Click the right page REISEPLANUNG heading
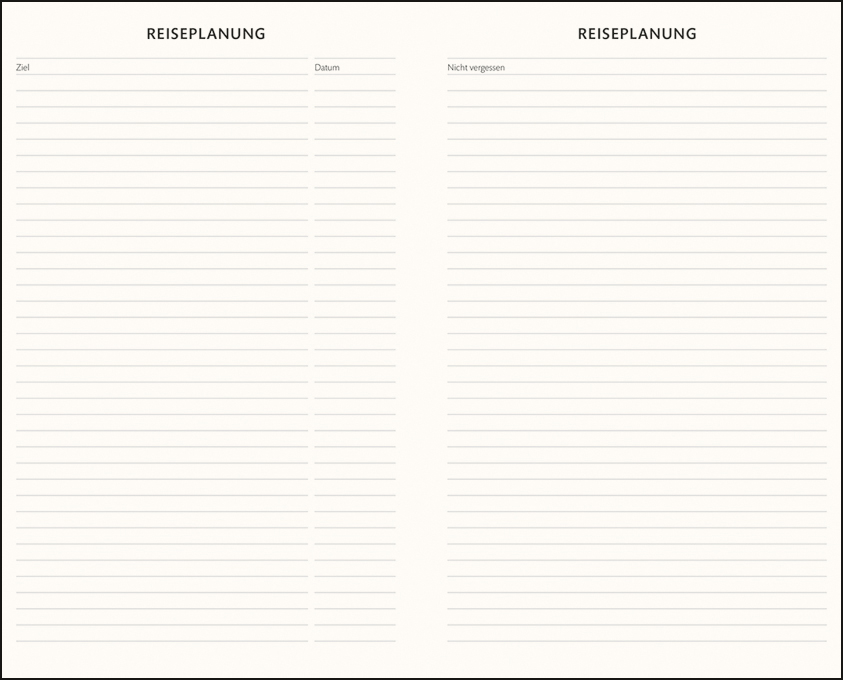 pyautogui.click(x=637, y=34)
